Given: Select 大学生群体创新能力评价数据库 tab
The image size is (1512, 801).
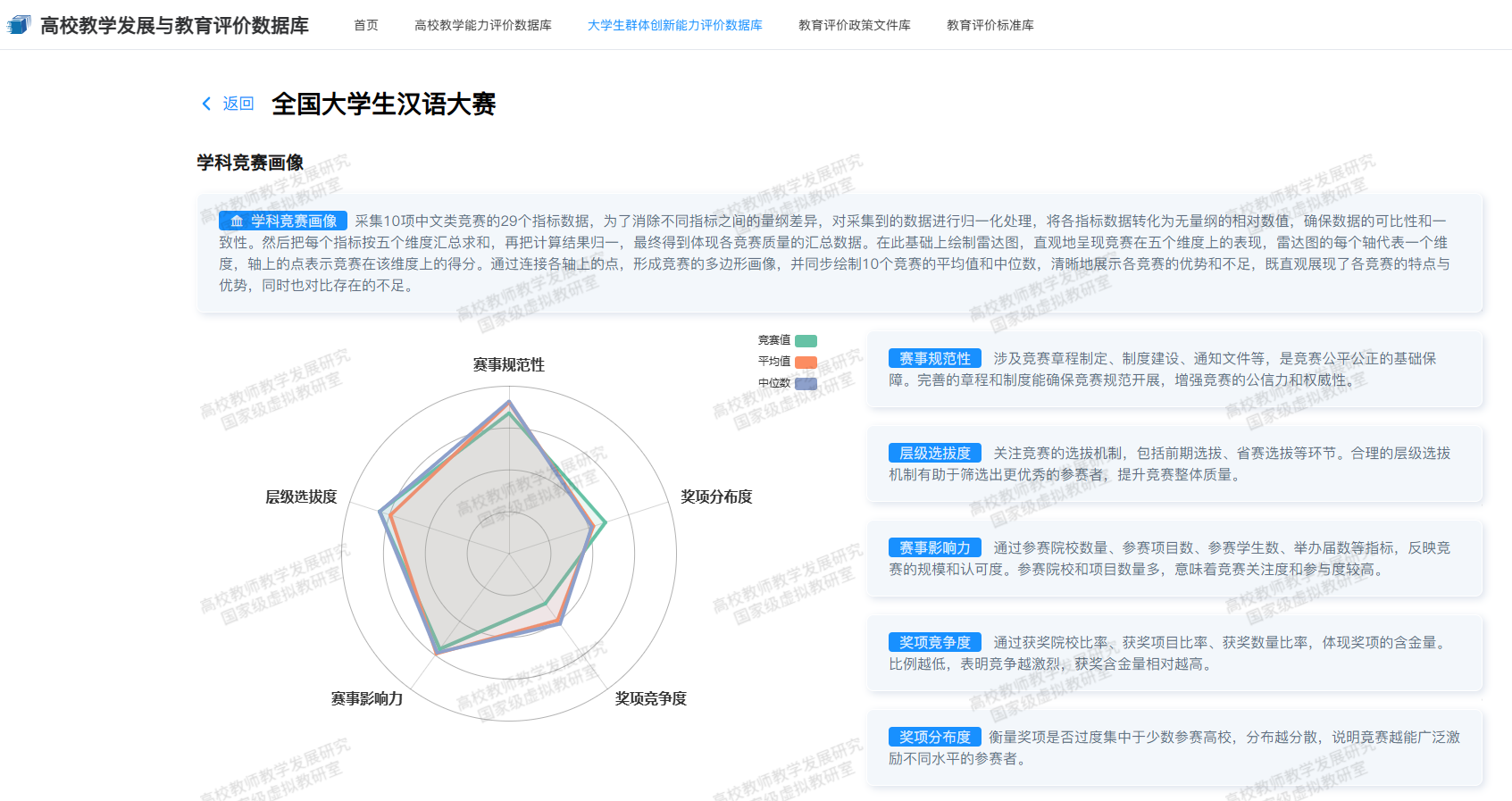Looking at the screenshot, I should click(675, 25).
